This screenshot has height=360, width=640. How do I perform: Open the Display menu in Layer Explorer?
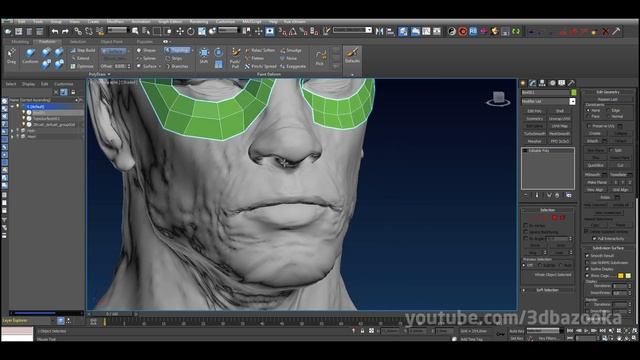pos(28,84)
